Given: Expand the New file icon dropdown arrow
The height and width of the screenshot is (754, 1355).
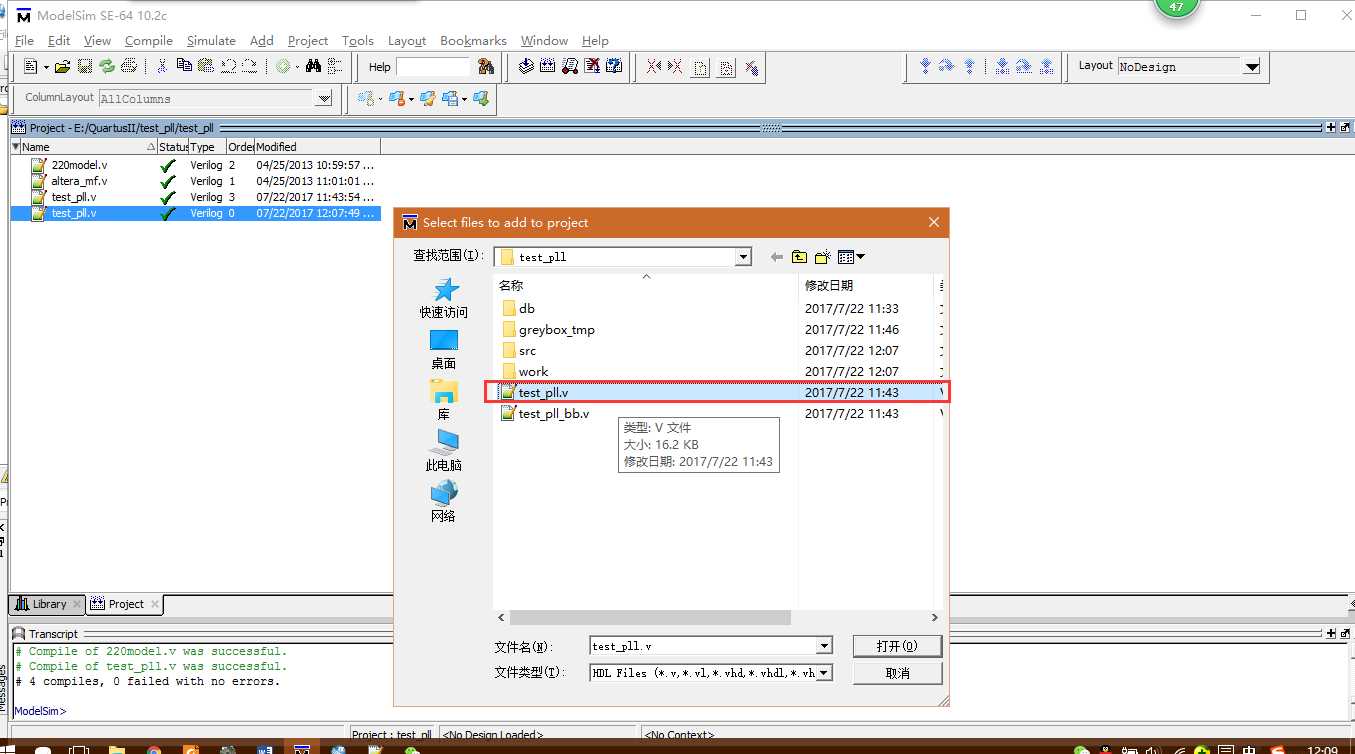Looking at the screenshot, I should (x=46, y=67).
